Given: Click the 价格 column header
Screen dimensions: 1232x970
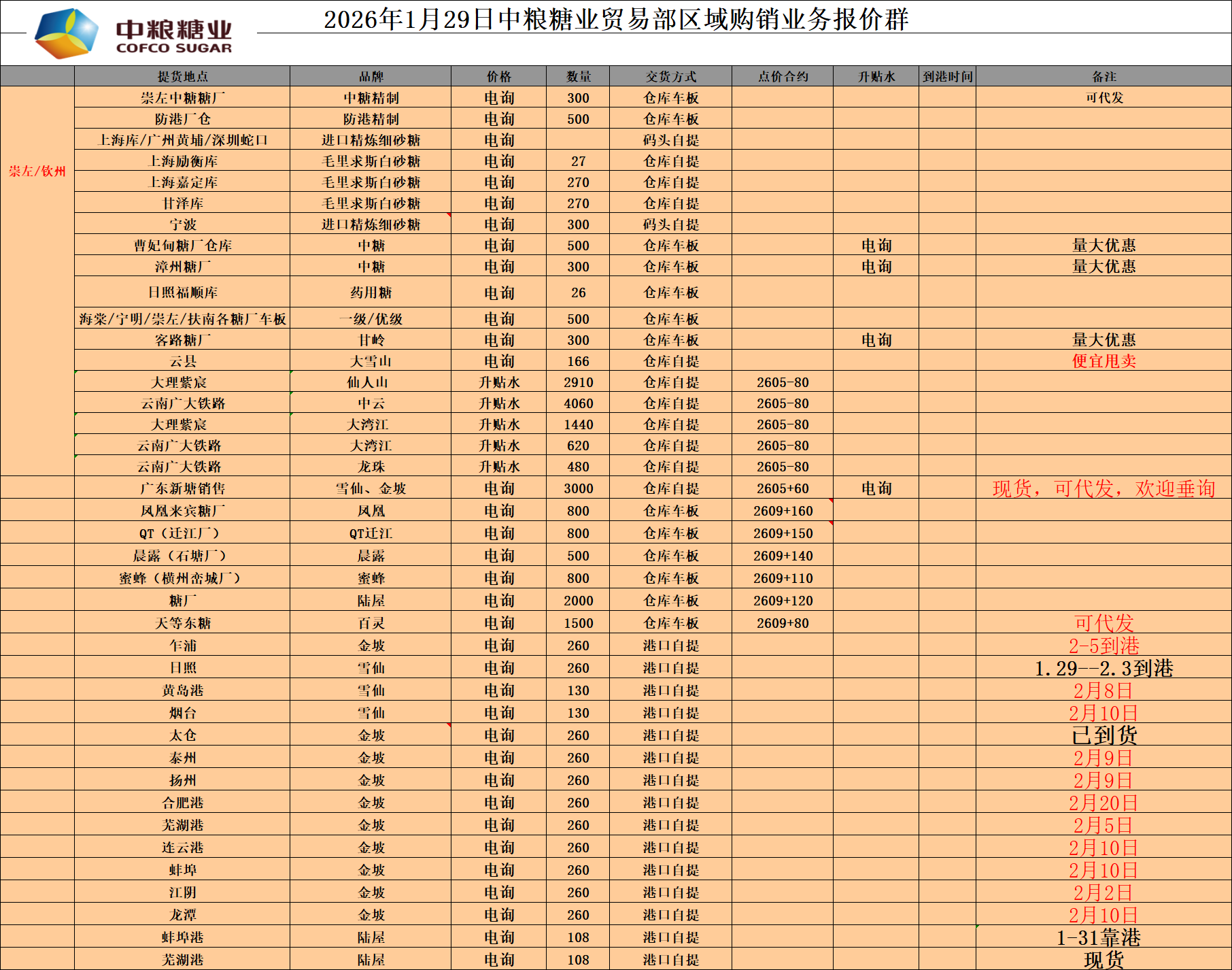Looking at the screenshot, I should click(x=498, y=77).
